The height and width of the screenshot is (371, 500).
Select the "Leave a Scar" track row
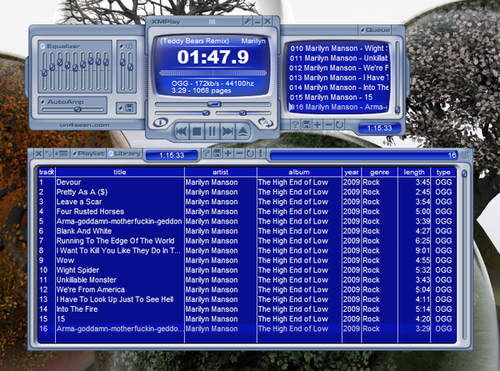[x=247, y=202]
